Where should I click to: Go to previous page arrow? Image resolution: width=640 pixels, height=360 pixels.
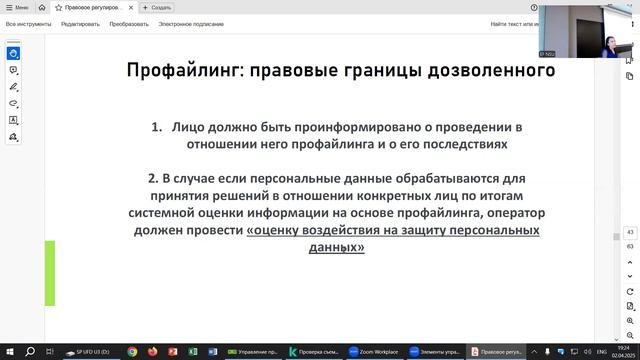pos(630,262)
